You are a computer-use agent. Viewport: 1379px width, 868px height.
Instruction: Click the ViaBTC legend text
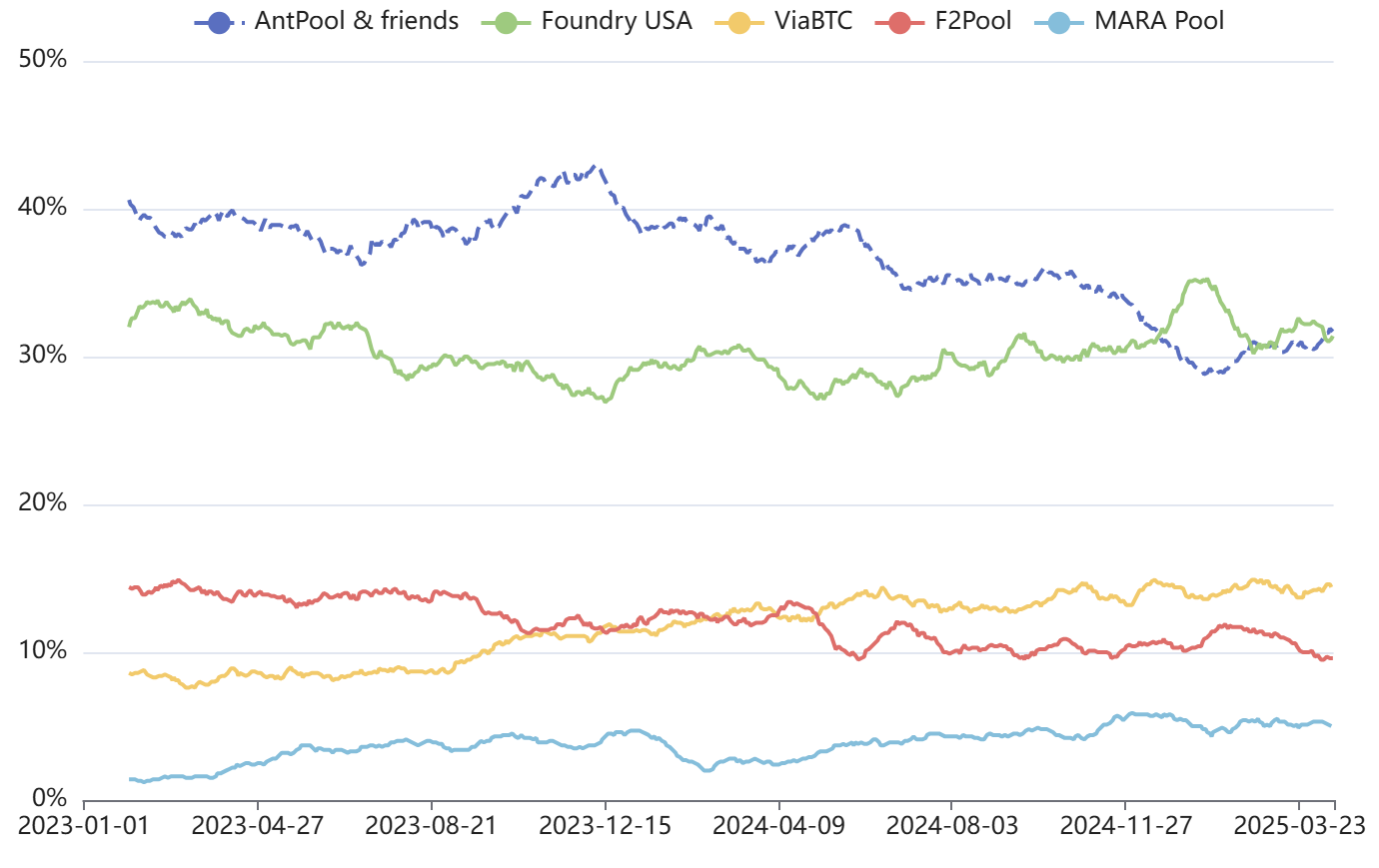813,21
